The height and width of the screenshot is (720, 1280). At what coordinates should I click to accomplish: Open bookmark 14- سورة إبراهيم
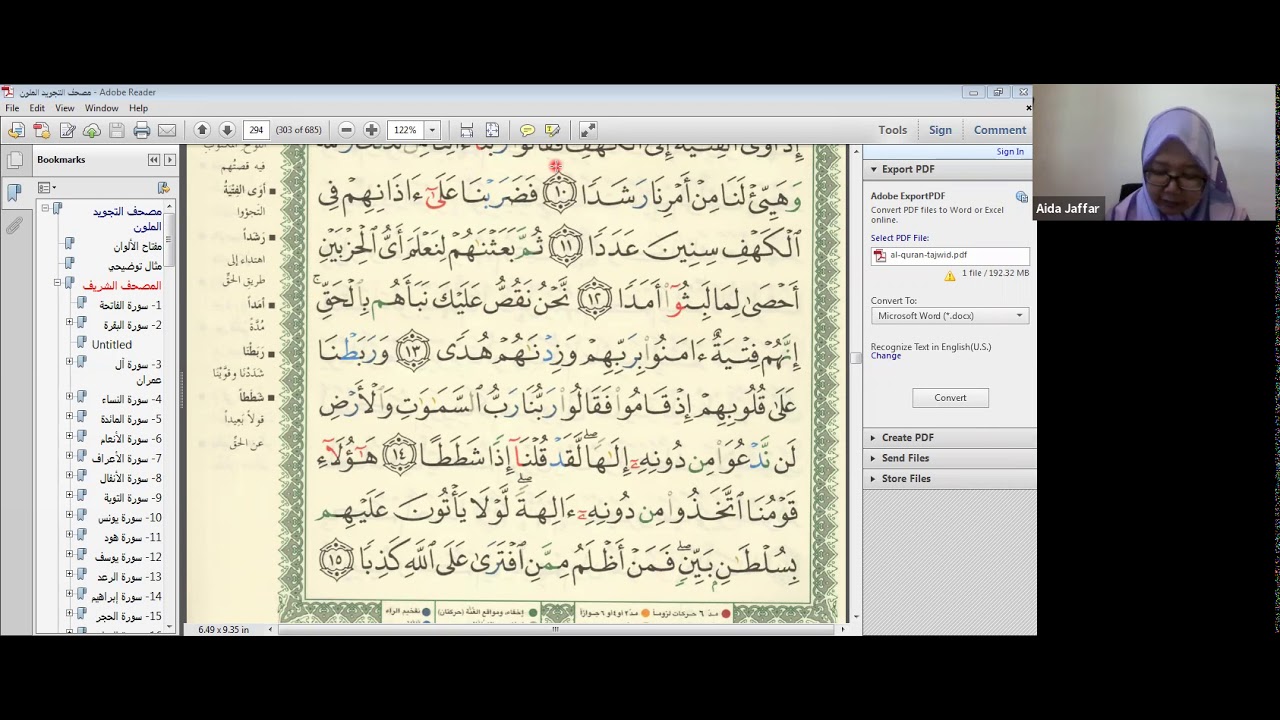click(x=126, y=597)
